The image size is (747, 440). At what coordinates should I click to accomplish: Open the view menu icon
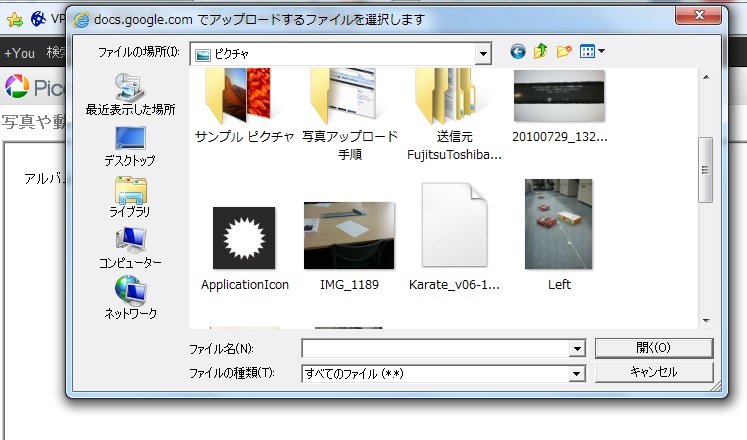tap(592, 51)
